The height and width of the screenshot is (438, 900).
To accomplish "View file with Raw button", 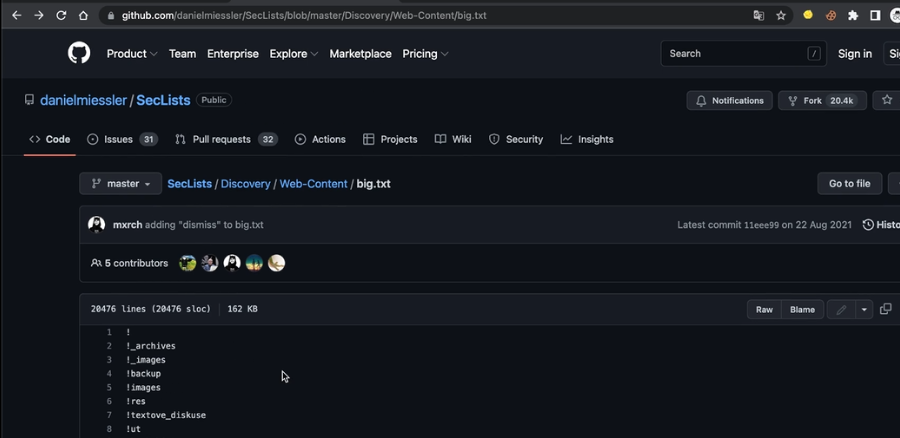I will point(764,309).
